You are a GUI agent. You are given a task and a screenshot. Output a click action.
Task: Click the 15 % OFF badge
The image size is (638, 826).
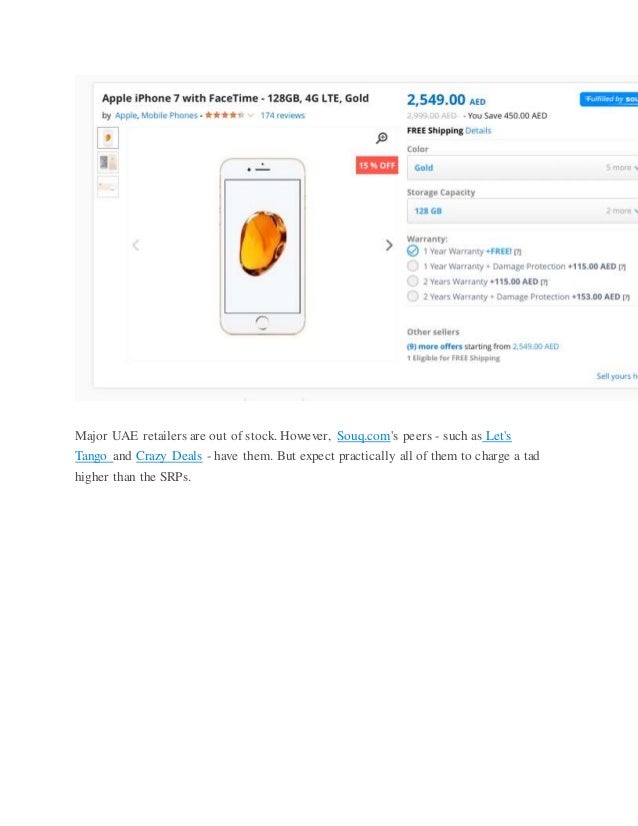377,165
